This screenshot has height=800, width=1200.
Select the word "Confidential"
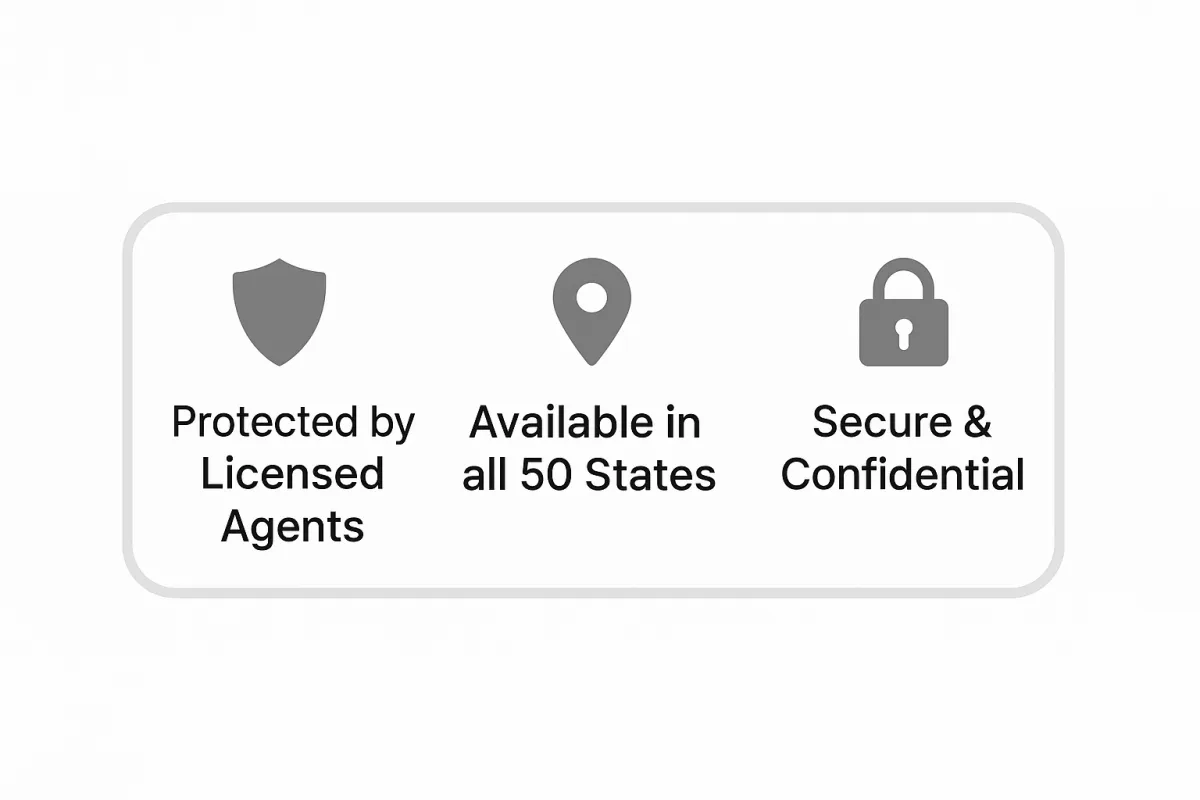pyautogui.click(x=903, y=474)
